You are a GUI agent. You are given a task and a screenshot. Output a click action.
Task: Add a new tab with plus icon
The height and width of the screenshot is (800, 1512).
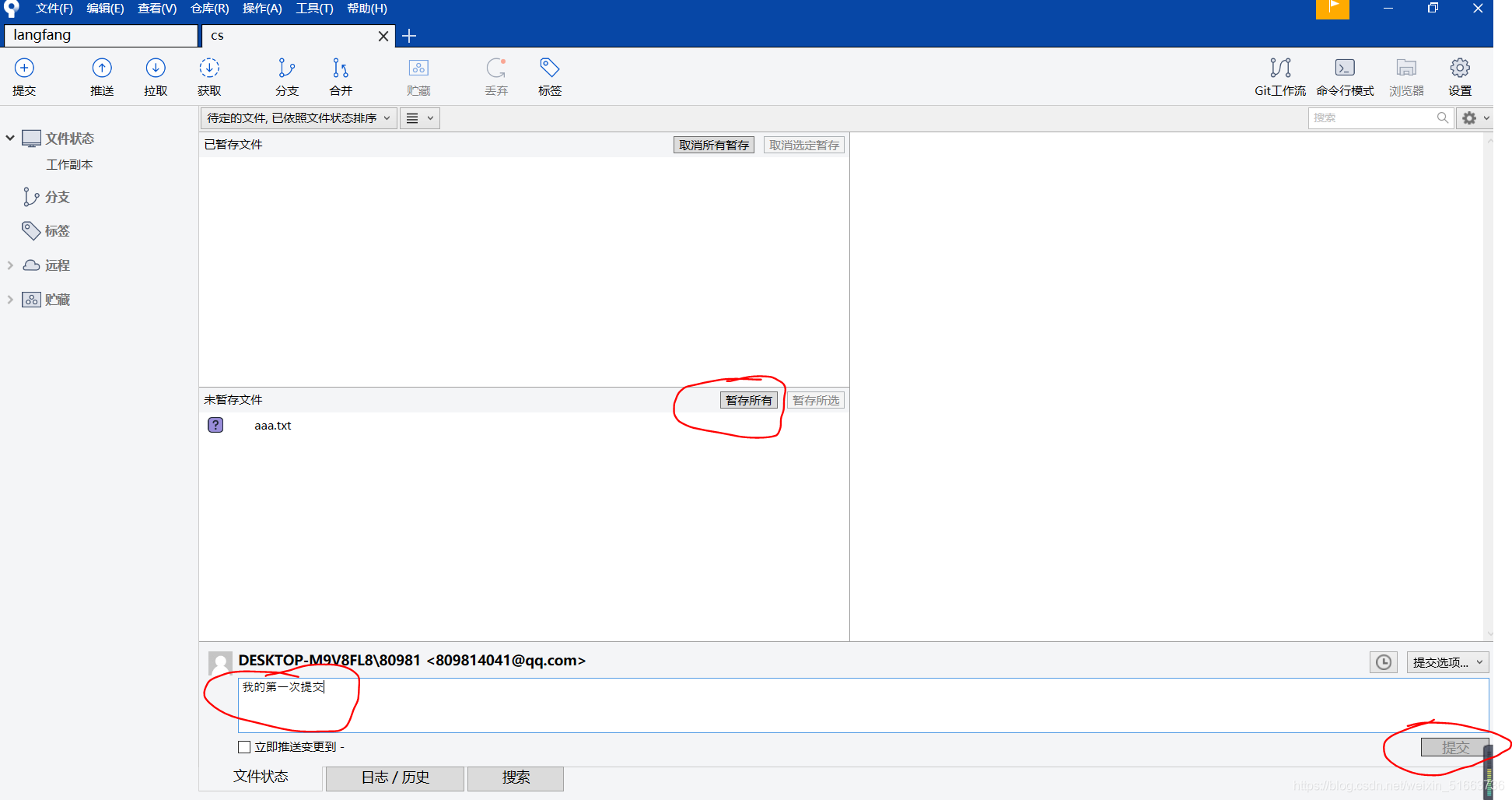[409, 36]
